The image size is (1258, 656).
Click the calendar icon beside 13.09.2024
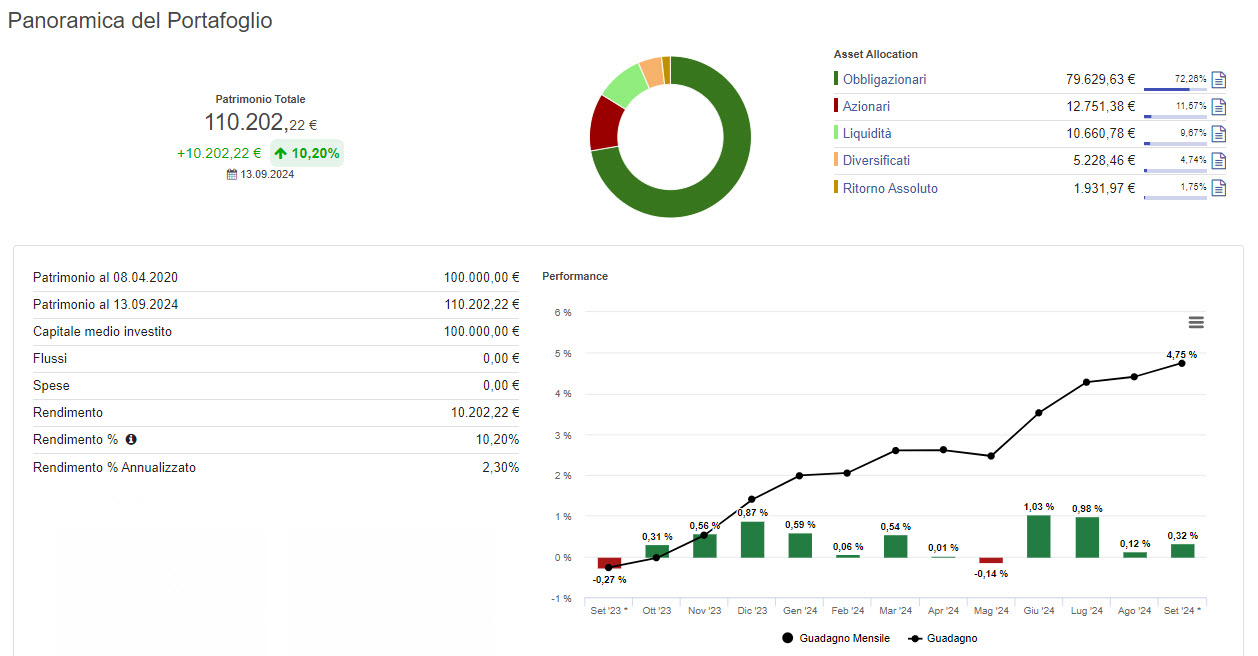click(x=232, y=174)
